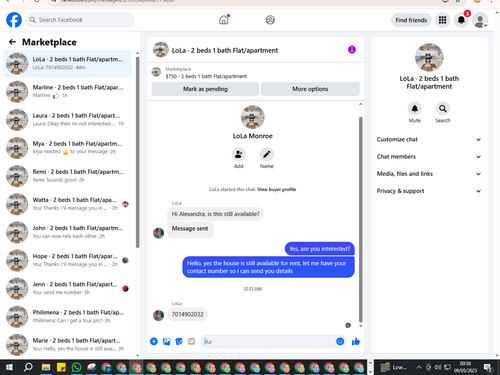Open the emoji picker icon
The width and height of the screenshot is (500, 375).
coord(340,341)
